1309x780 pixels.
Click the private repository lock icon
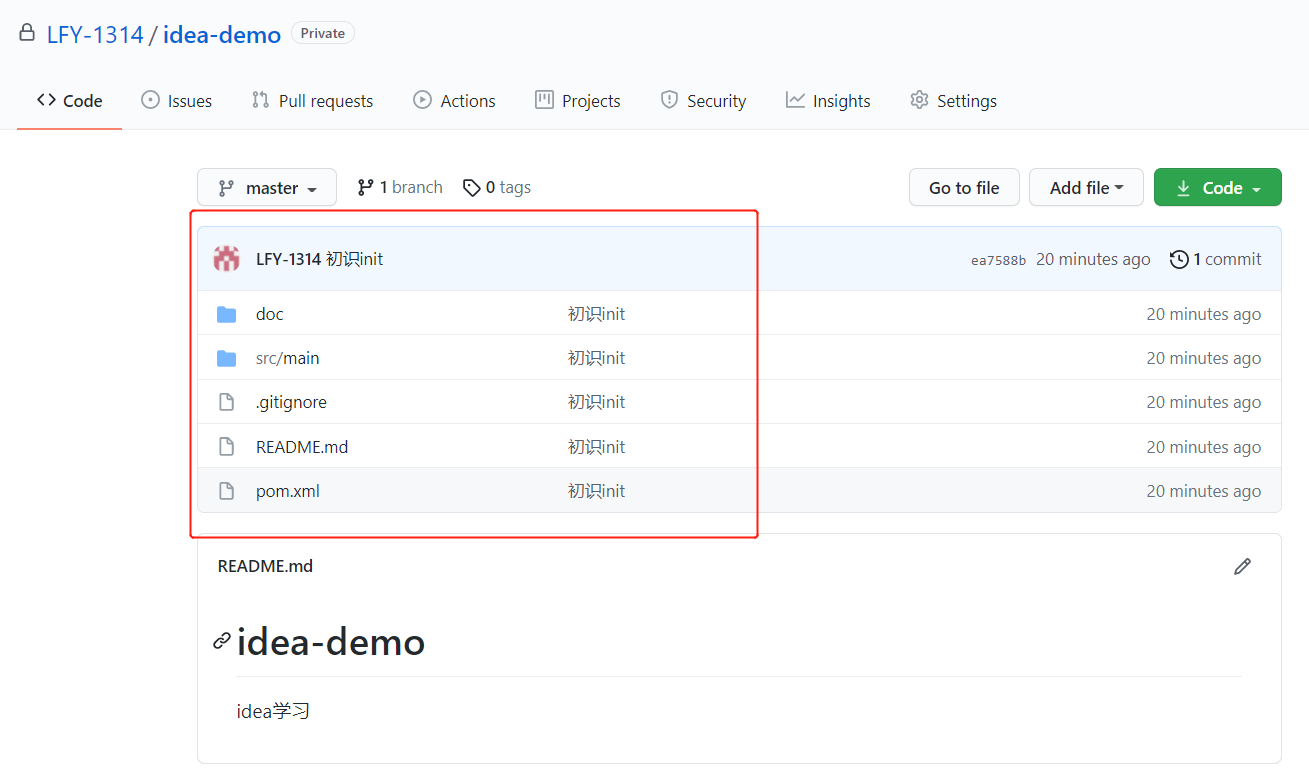[x=27, y=33]
